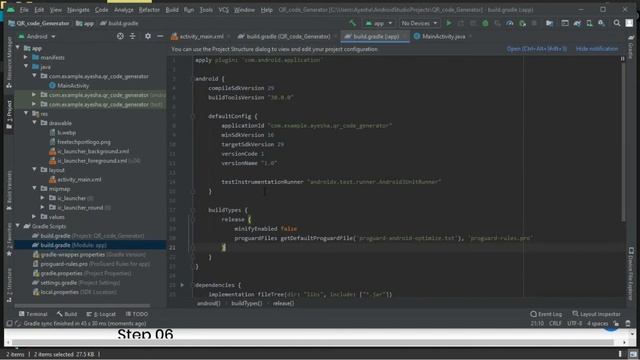Viewport: 640px width, 360px height.
Task: Click the editor vertical scrollbar
Action: click(x=623, y=139)
